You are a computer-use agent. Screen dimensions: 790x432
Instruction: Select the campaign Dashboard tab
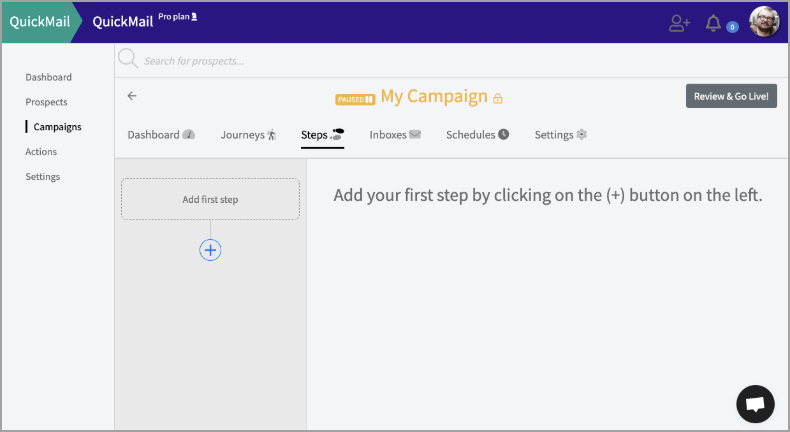tap(160, 135)
